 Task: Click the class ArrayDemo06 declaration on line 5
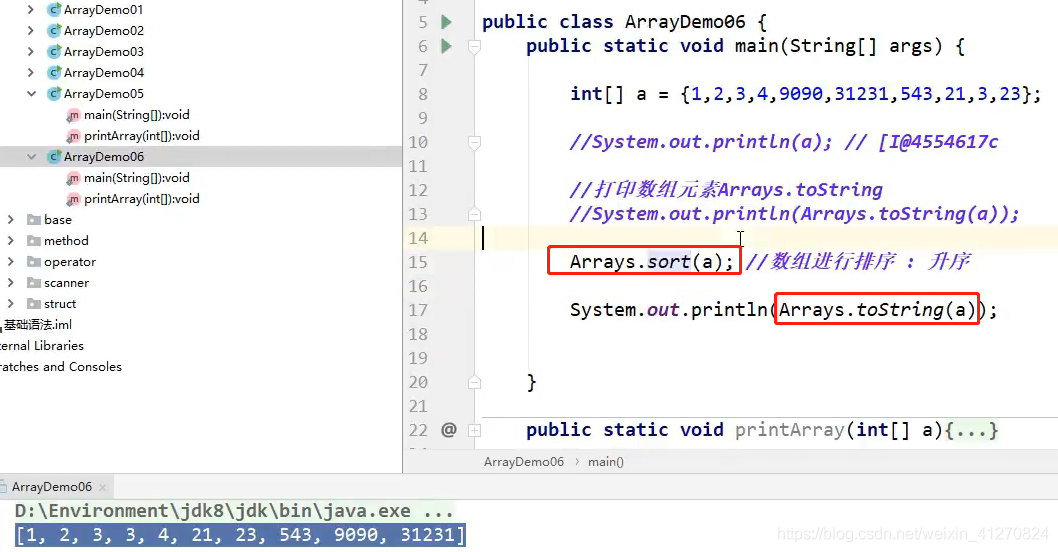coord(624,22)
